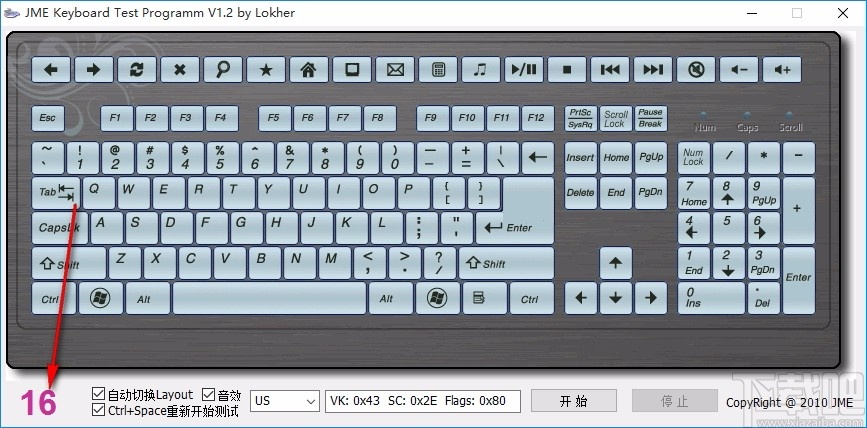Image resolution: width=867 pixels, height=428 pixels.
Task: Click the Space bar key
Action: [269, 299]
